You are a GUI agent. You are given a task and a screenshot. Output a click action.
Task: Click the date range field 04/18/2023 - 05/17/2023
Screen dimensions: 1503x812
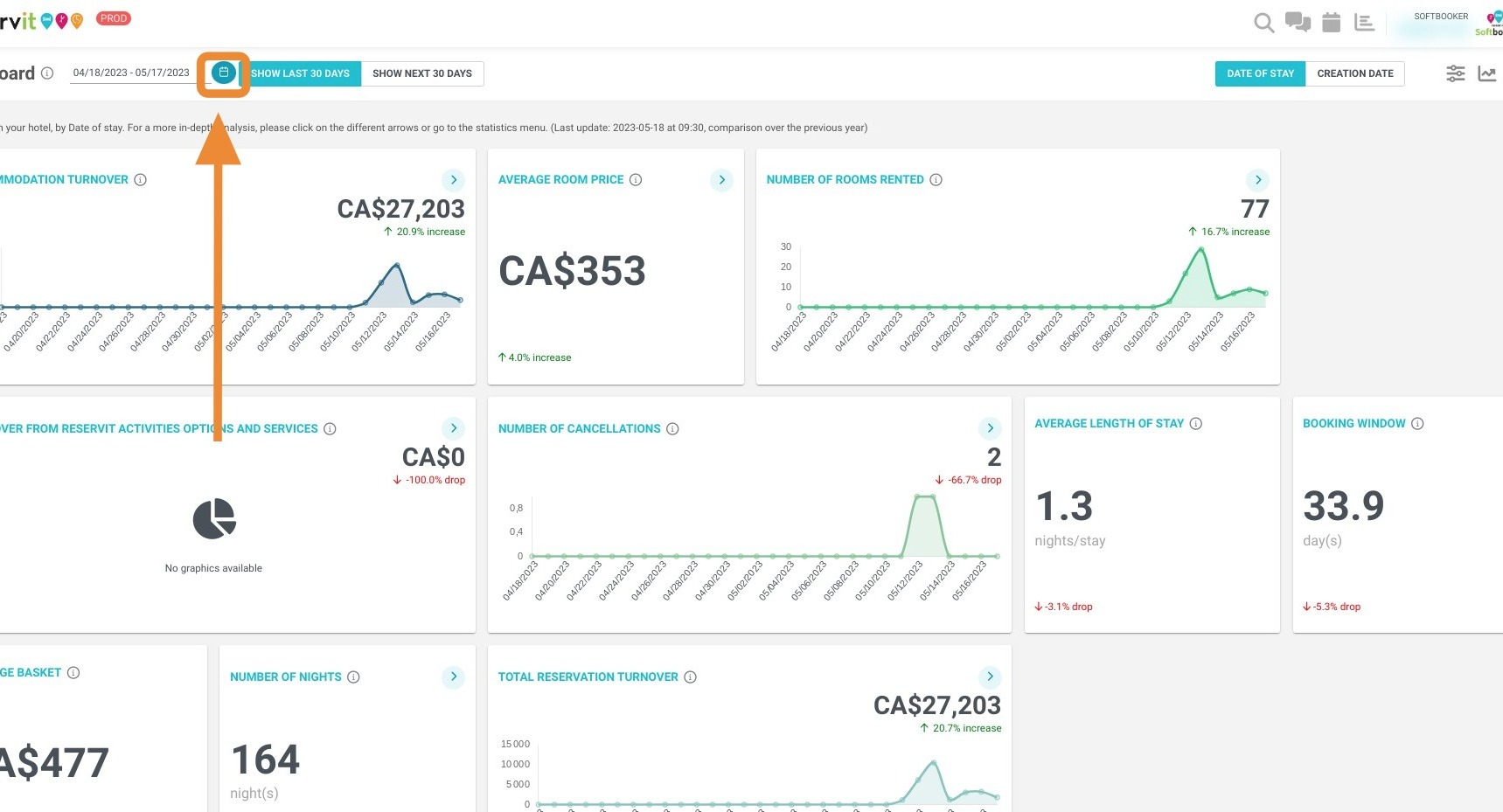[x=131, y=73]
